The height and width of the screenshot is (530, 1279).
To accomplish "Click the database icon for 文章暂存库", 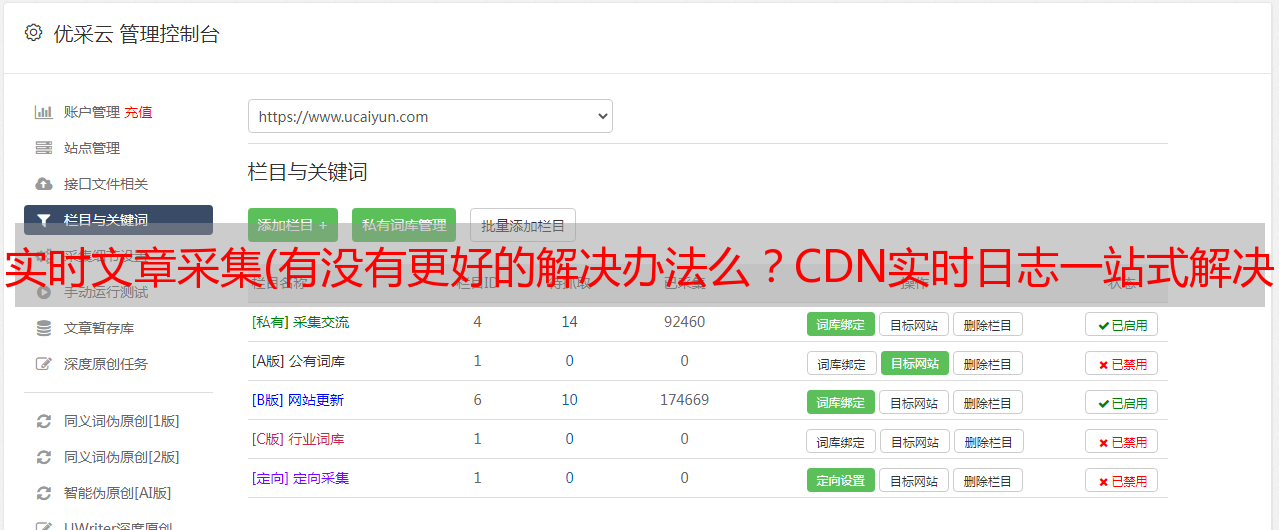I will pyautogui.click(x=43, y=328).
